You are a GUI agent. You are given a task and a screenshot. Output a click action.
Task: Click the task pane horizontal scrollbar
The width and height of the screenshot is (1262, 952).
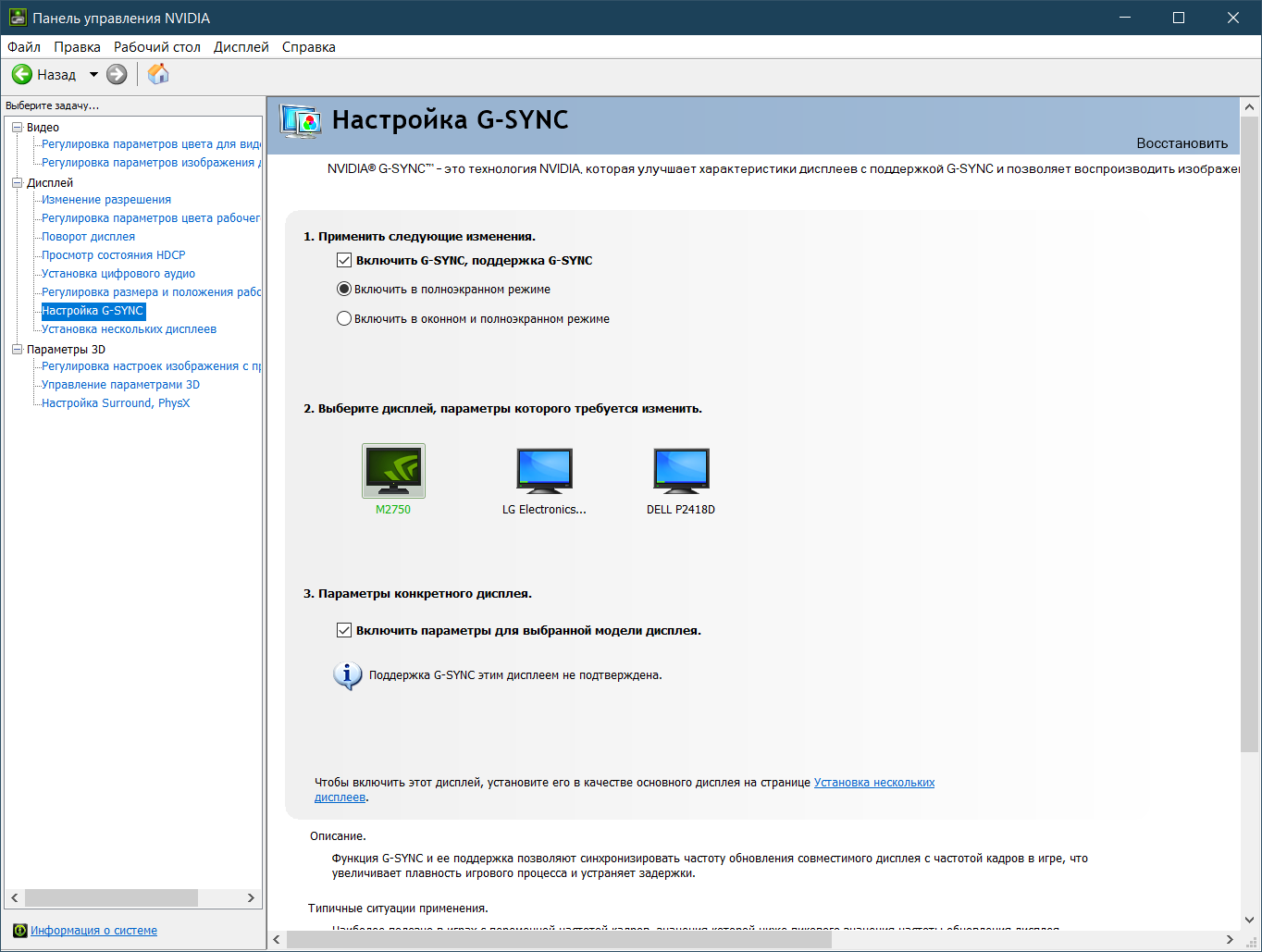click(x=133, y=898)
